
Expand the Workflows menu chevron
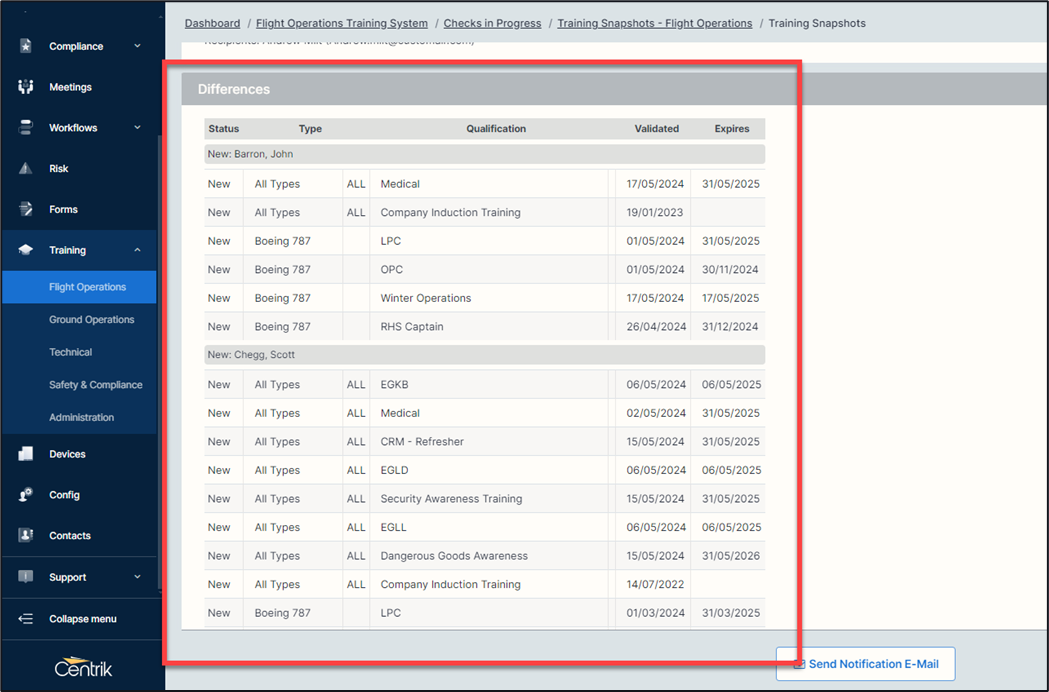[x=137, y=128]
